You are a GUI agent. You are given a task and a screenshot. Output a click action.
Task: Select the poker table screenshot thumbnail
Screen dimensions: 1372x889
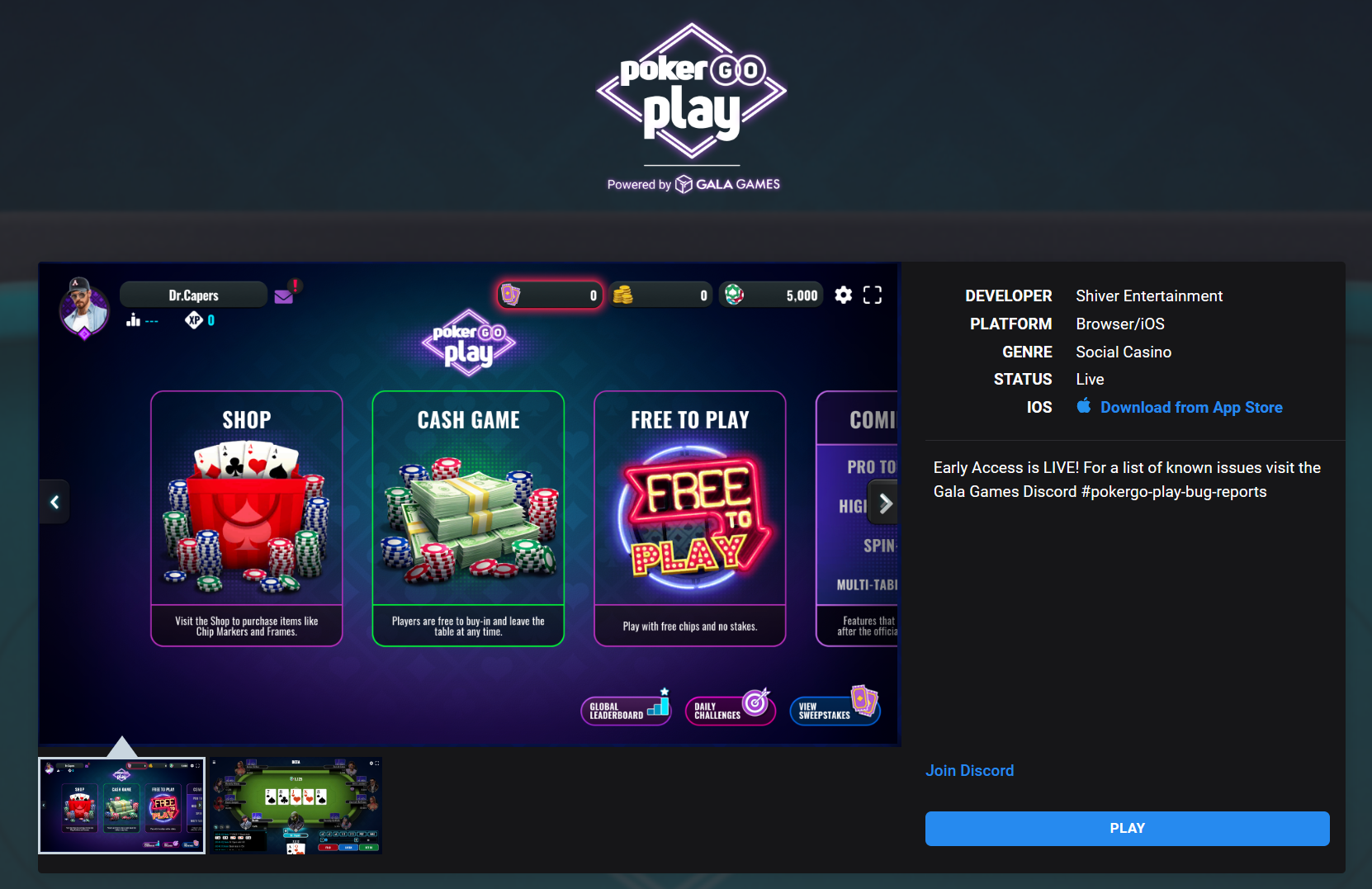coord(296,806)
